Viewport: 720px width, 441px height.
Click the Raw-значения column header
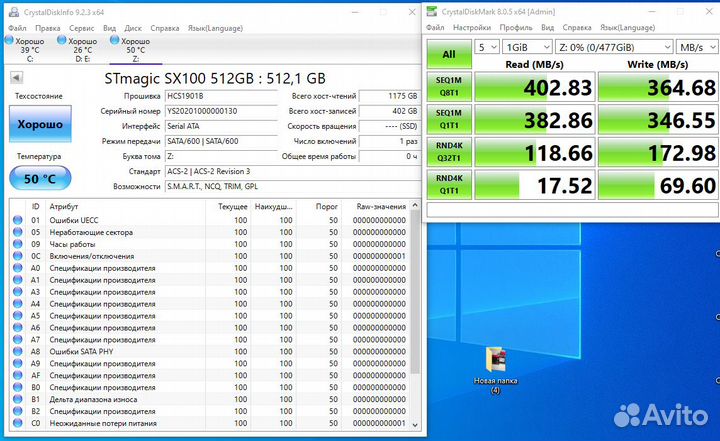376,206
